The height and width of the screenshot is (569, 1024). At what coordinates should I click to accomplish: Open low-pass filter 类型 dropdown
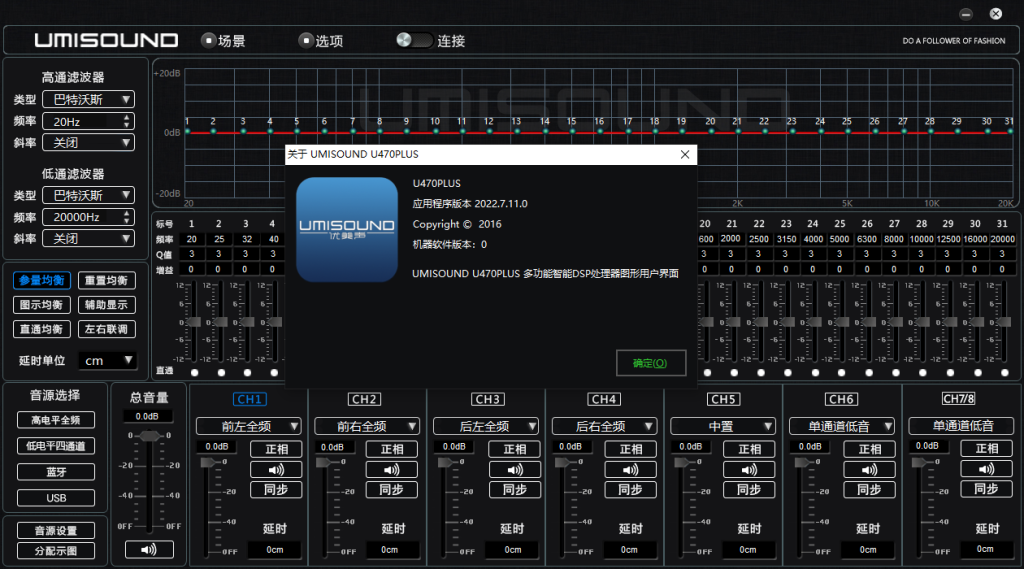89,195
